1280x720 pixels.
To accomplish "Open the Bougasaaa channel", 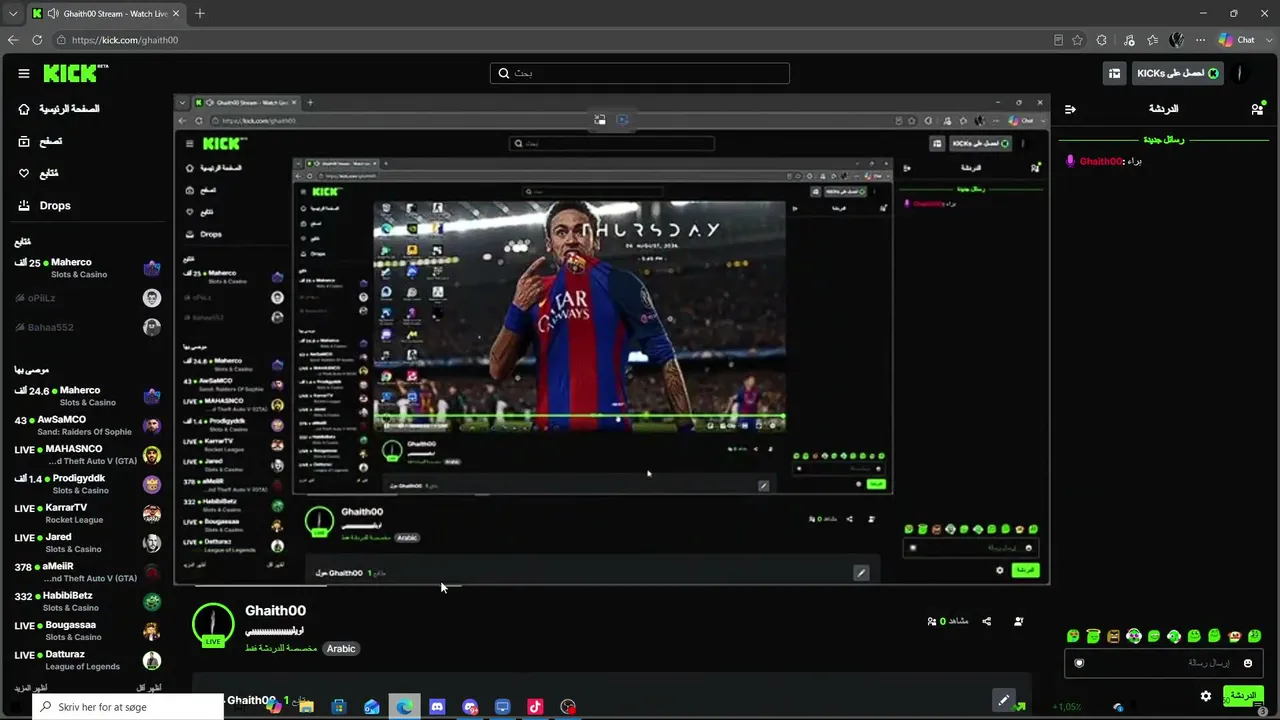I will pos(88,631).
